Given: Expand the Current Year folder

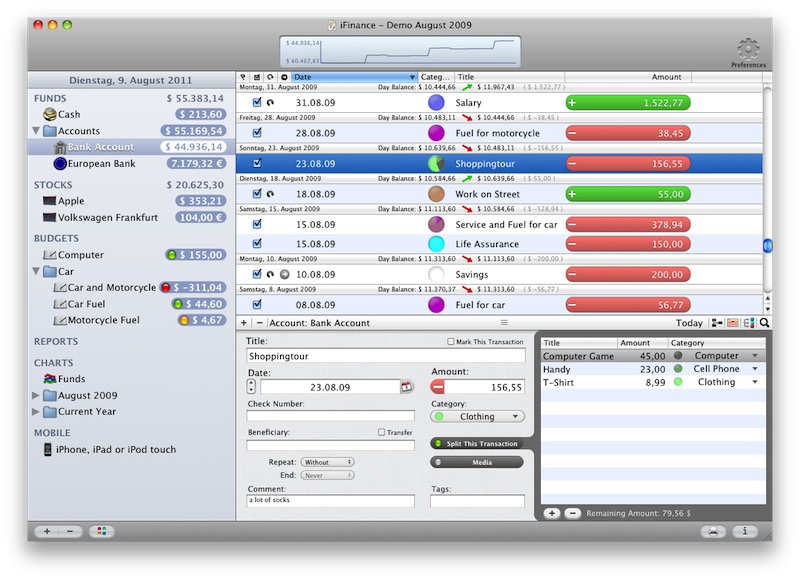Looking at the screenshot, I should point(35,412).
